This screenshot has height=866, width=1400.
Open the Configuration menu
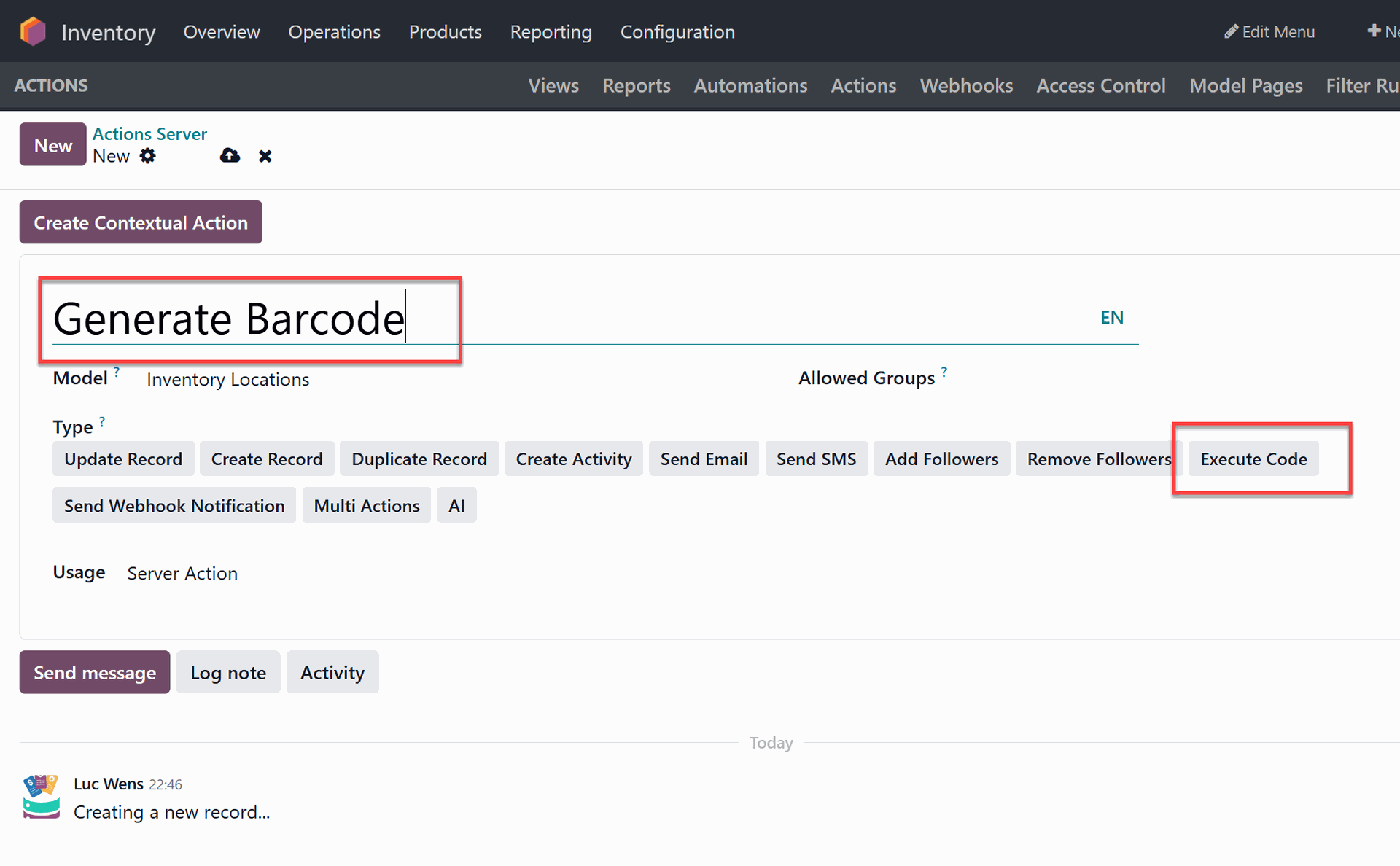coord(677,32)
